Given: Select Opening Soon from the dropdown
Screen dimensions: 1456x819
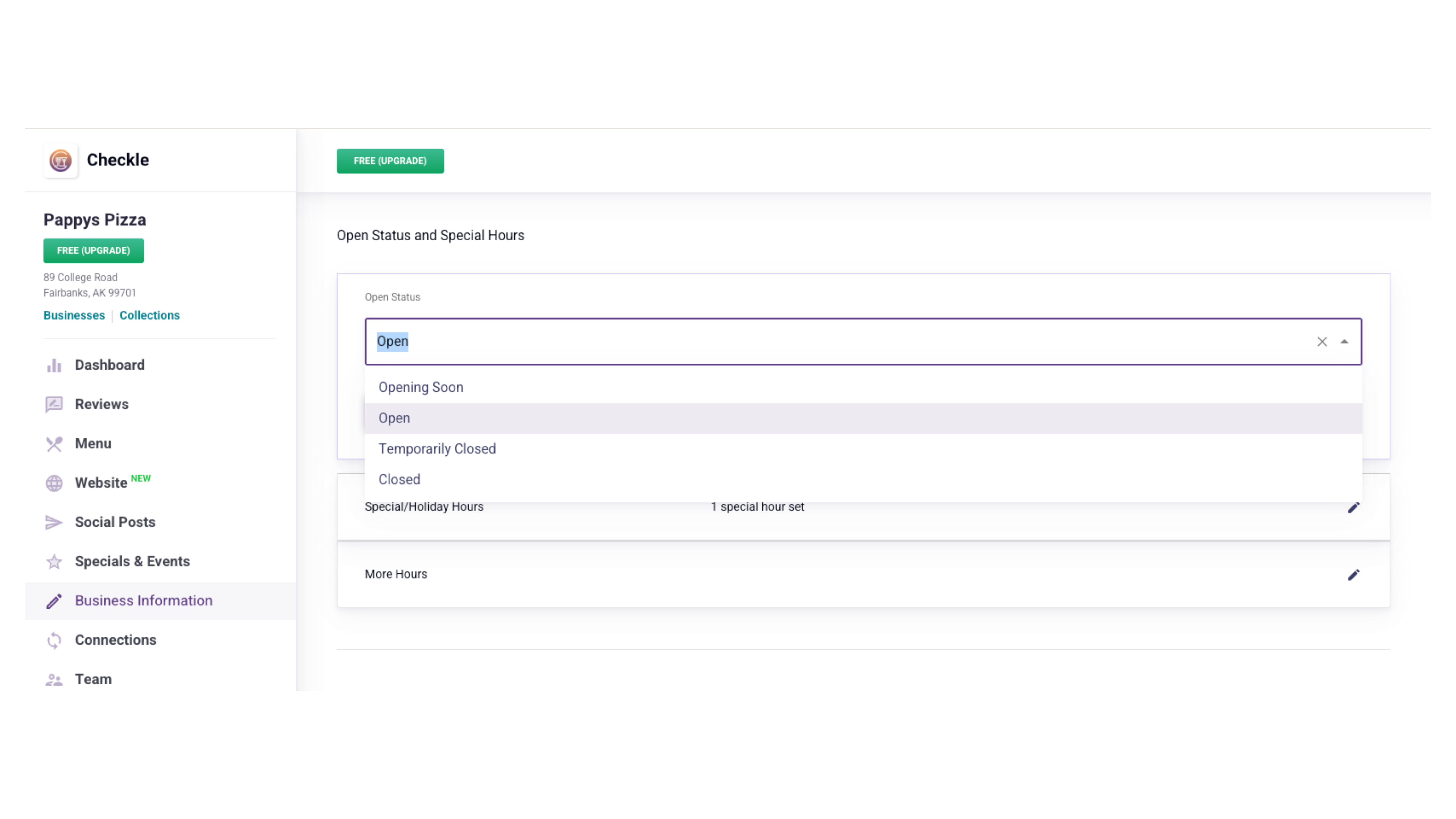Looking at the screenshot, I should point(863,388).
